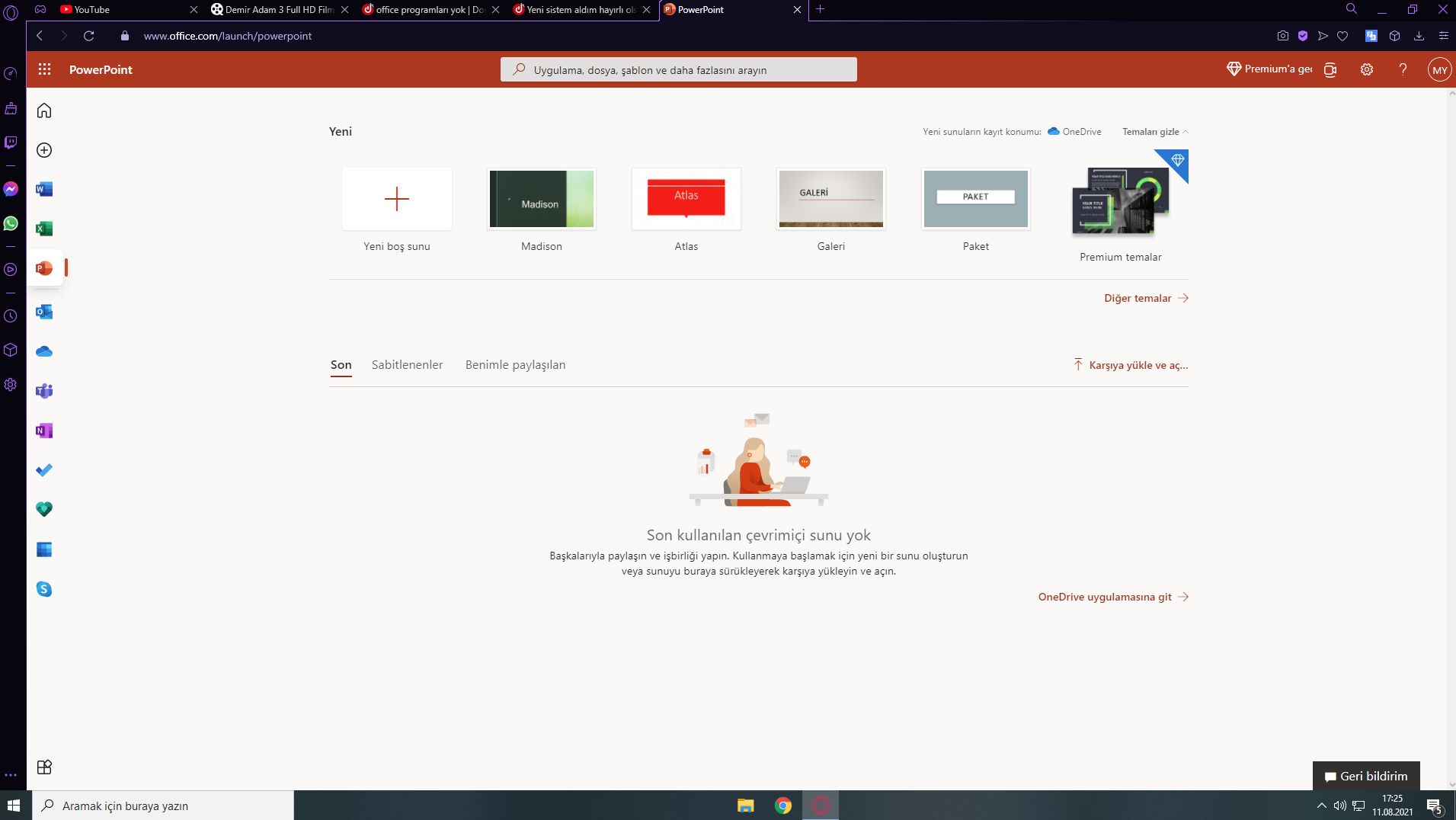The image size is (1456, 820).
Task: Open Help with the question mark icon
Action: tap(1402, 69)
